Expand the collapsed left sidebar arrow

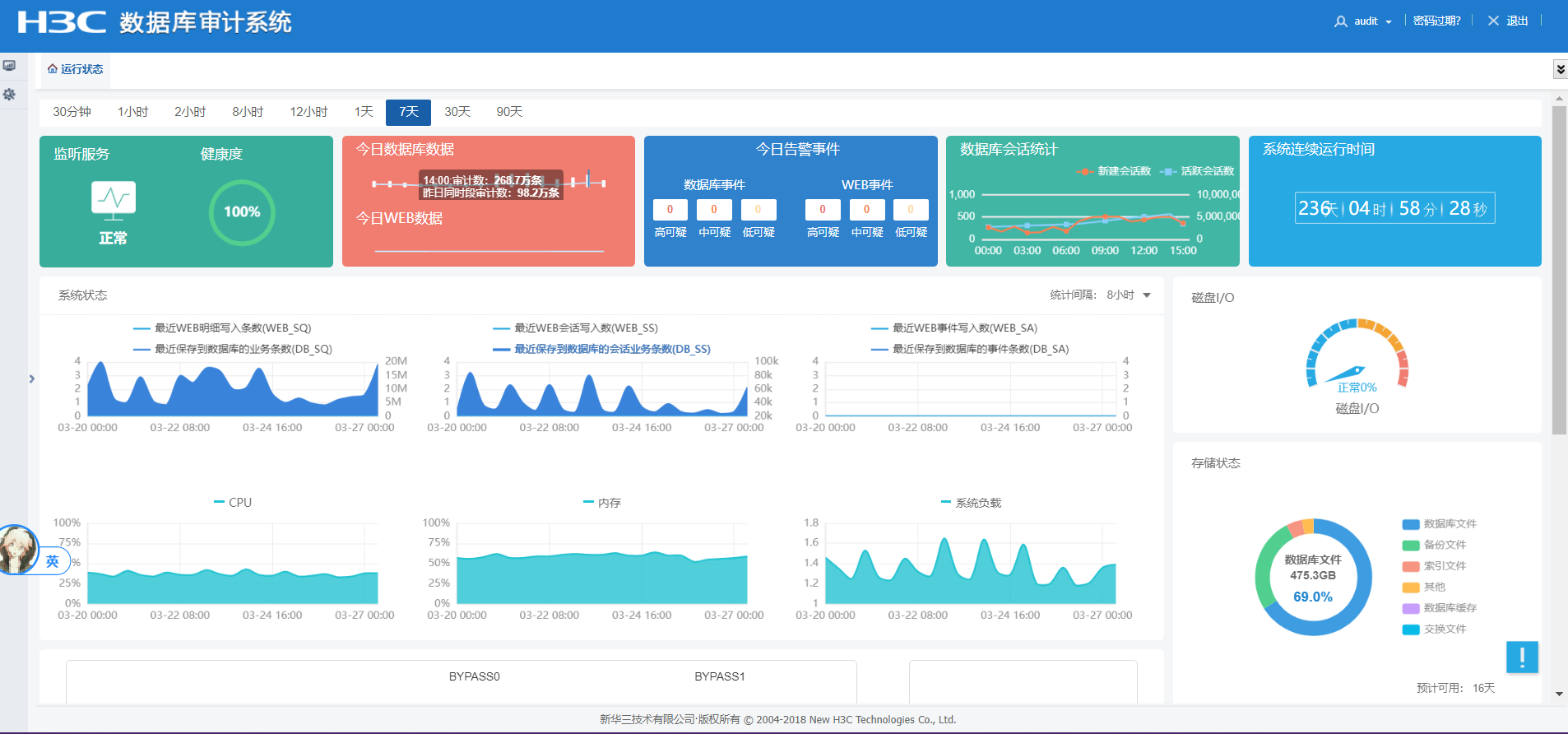click(32, 379)
